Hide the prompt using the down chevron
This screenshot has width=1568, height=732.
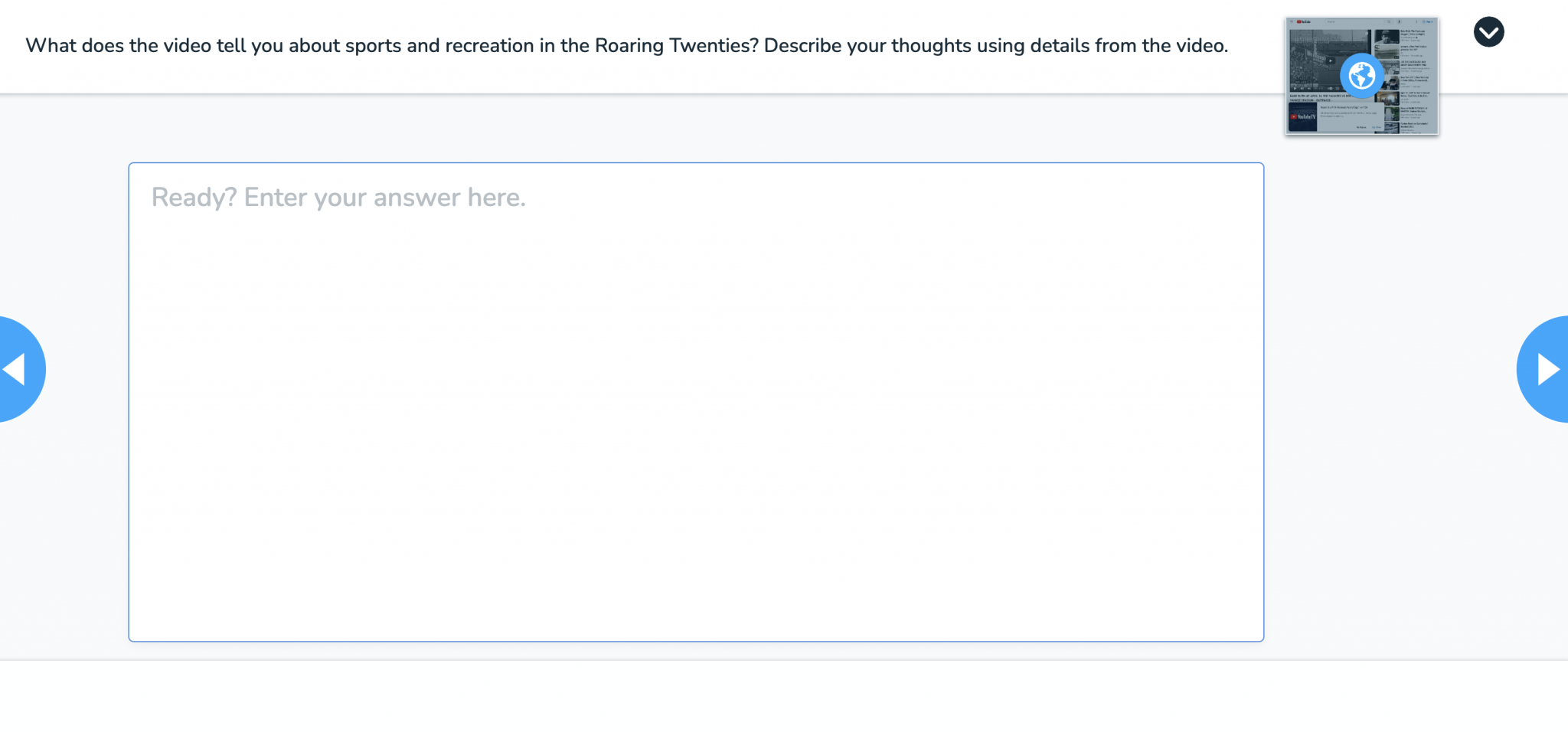coord(1488,32)
